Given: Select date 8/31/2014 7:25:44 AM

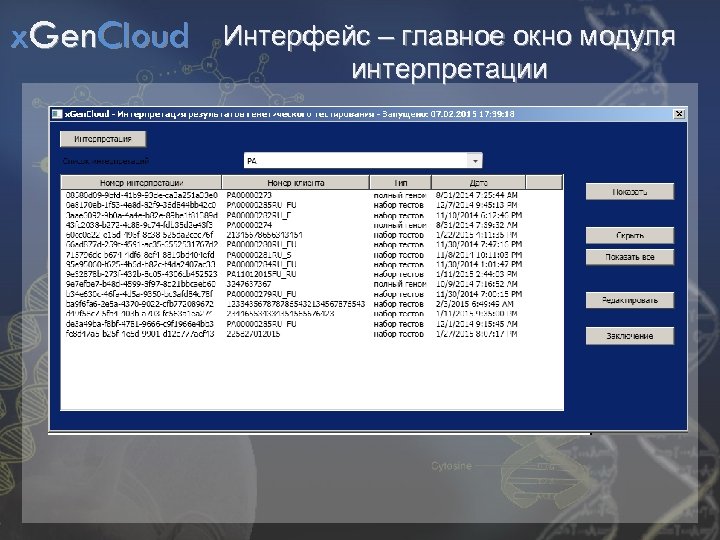Looking at the screenshot, I should [477, 195].
